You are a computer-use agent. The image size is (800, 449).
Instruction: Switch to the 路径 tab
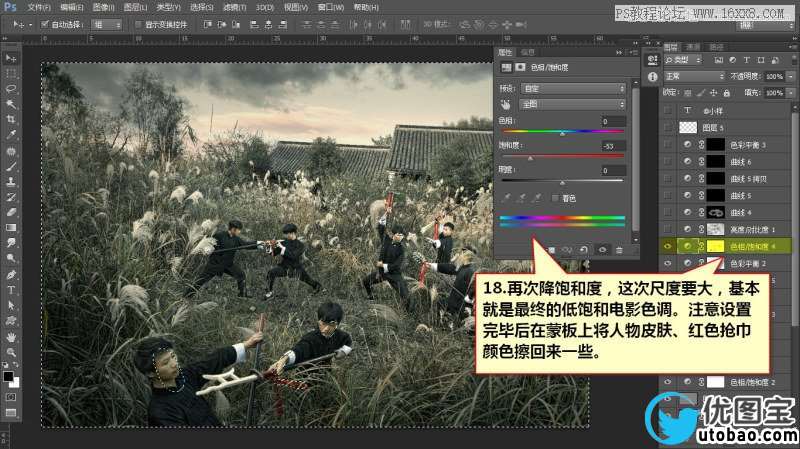pyautogui.click(x=716, y=47)
